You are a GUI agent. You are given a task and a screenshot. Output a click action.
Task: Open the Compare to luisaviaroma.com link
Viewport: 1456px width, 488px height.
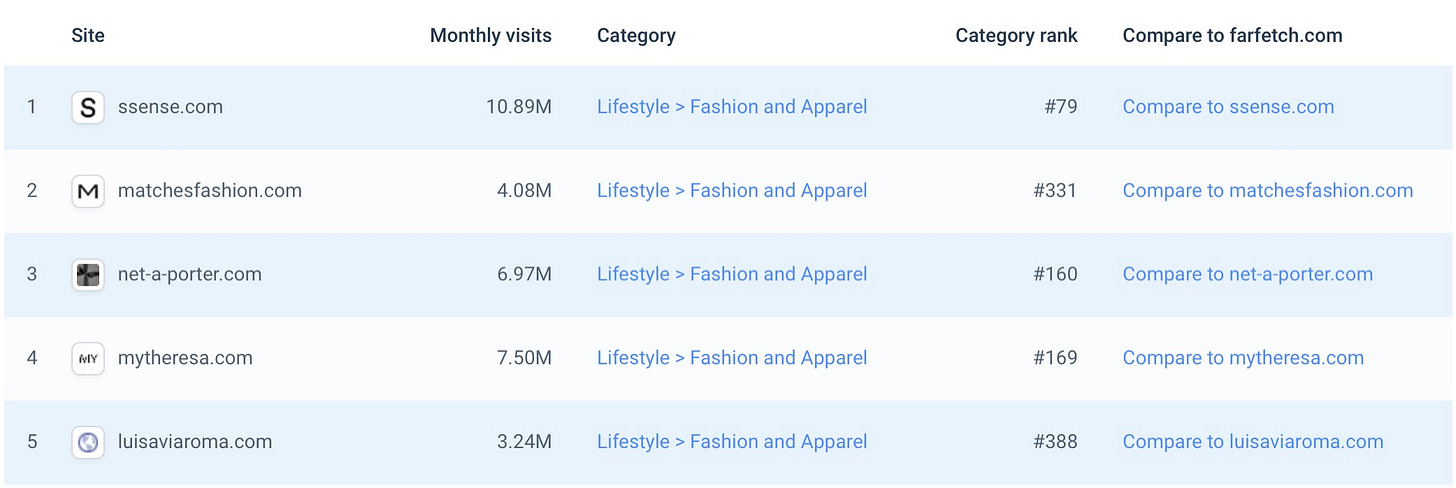pos(1253,442)
